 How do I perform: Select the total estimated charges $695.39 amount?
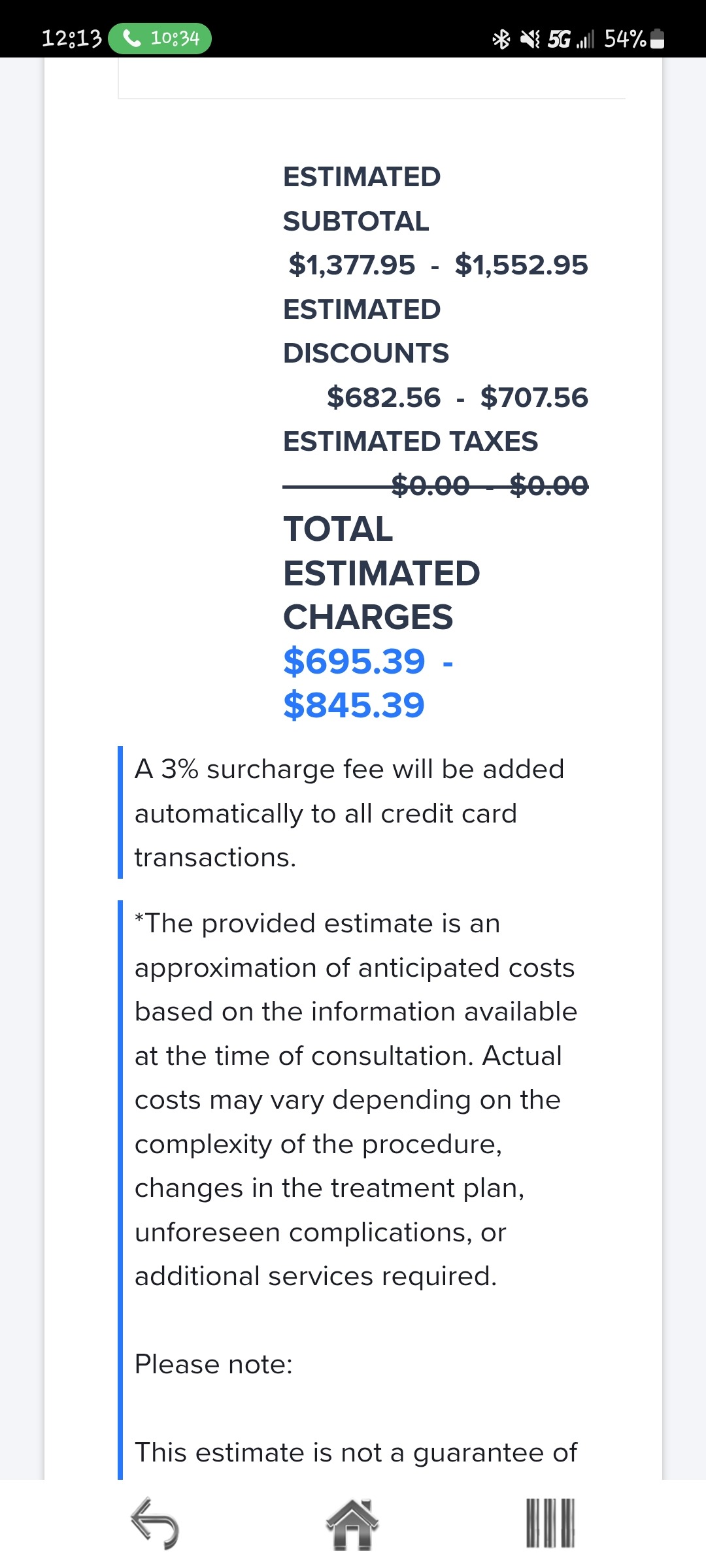[x=354, y=661]
